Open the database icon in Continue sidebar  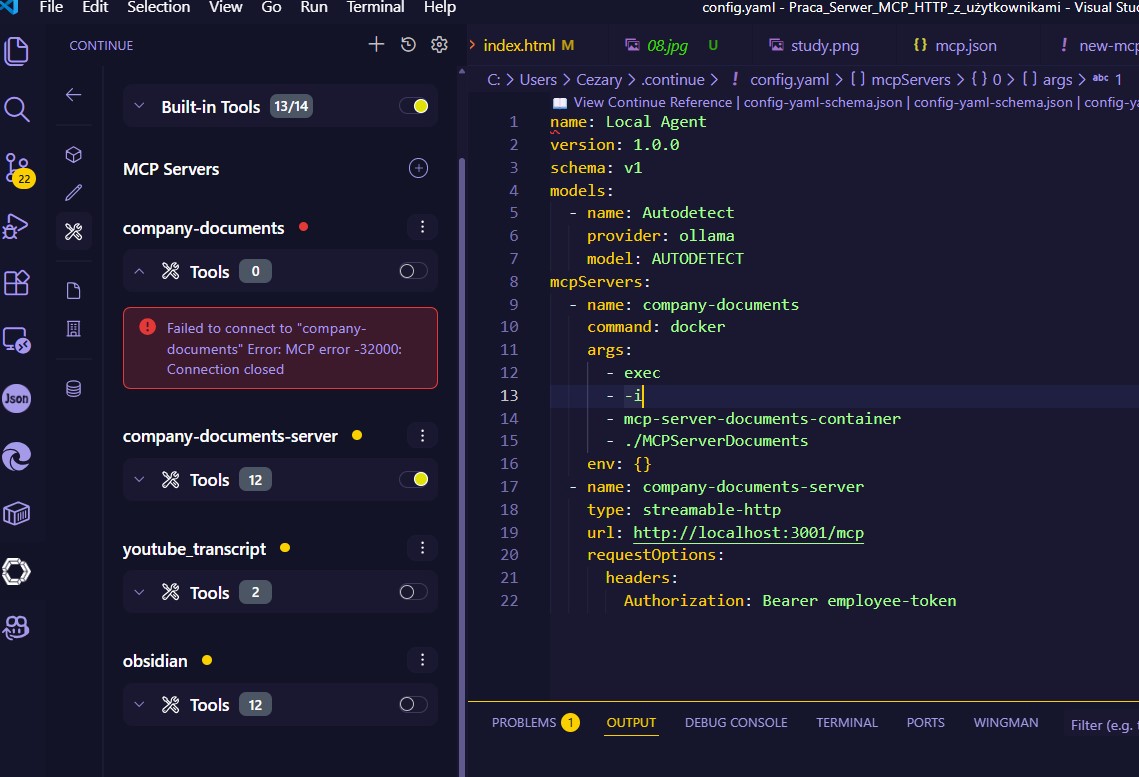coord(73,388)
